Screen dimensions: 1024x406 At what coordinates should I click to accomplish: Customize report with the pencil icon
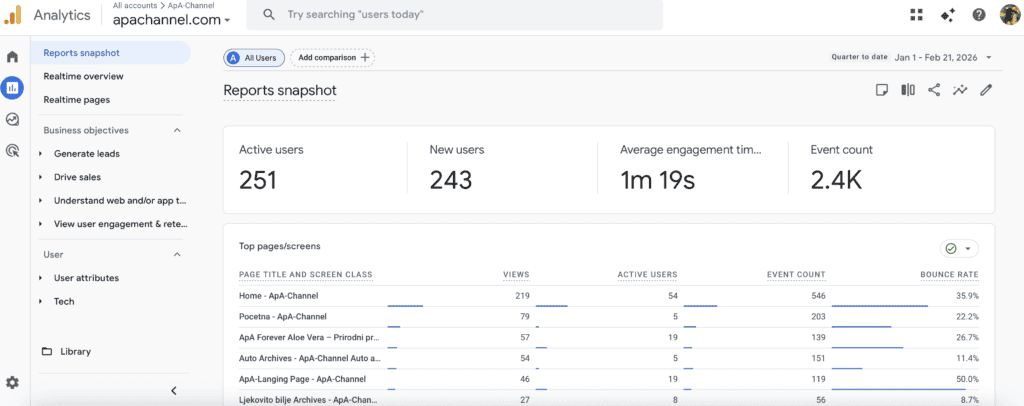pos(985,90)
